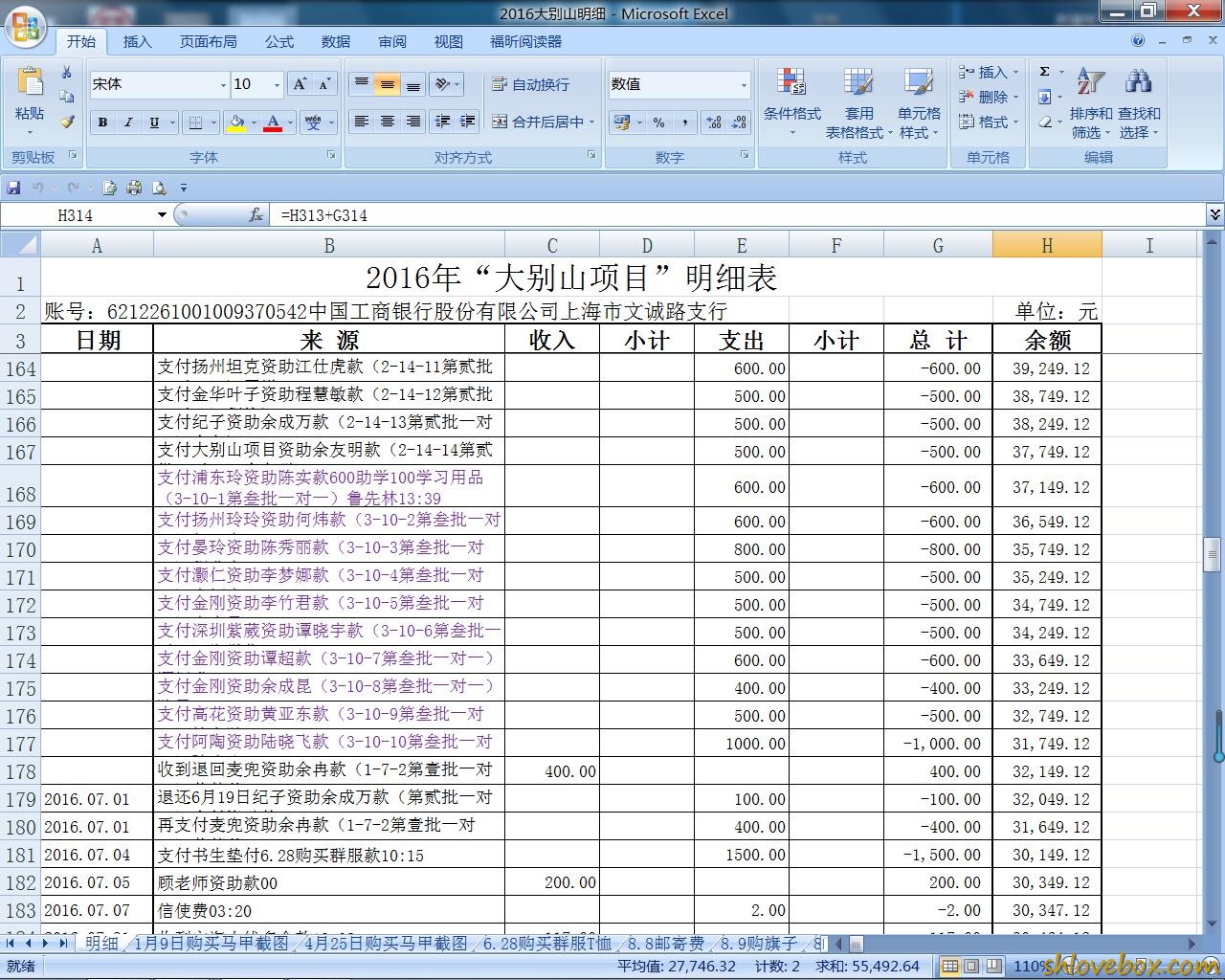This screenshot has width=1225, height=980.
Task: Click the vertical scrollbar thumb
Action: [1214, 554]
